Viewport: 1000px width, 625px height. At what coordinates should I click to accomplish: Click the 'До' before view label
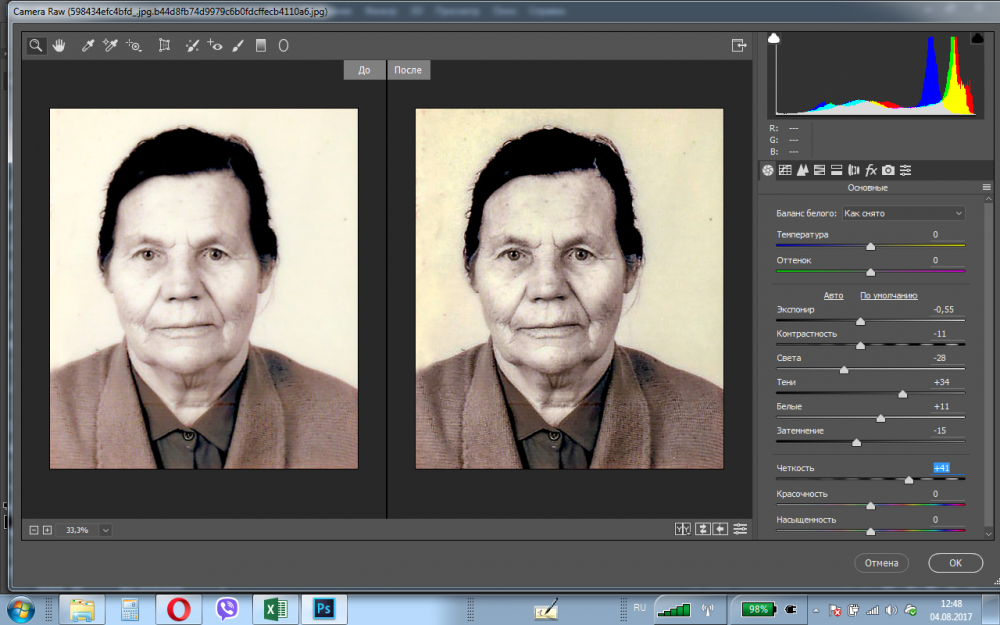click(x=364, y=69)
